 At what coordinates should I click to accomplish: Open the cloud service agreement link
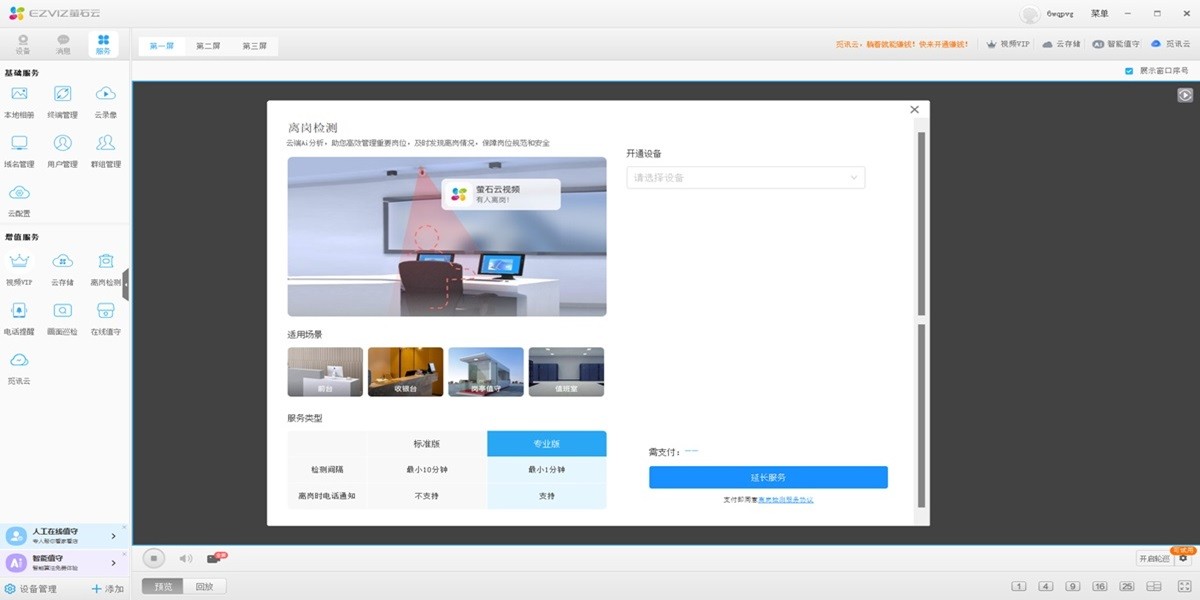coord(786,499)
